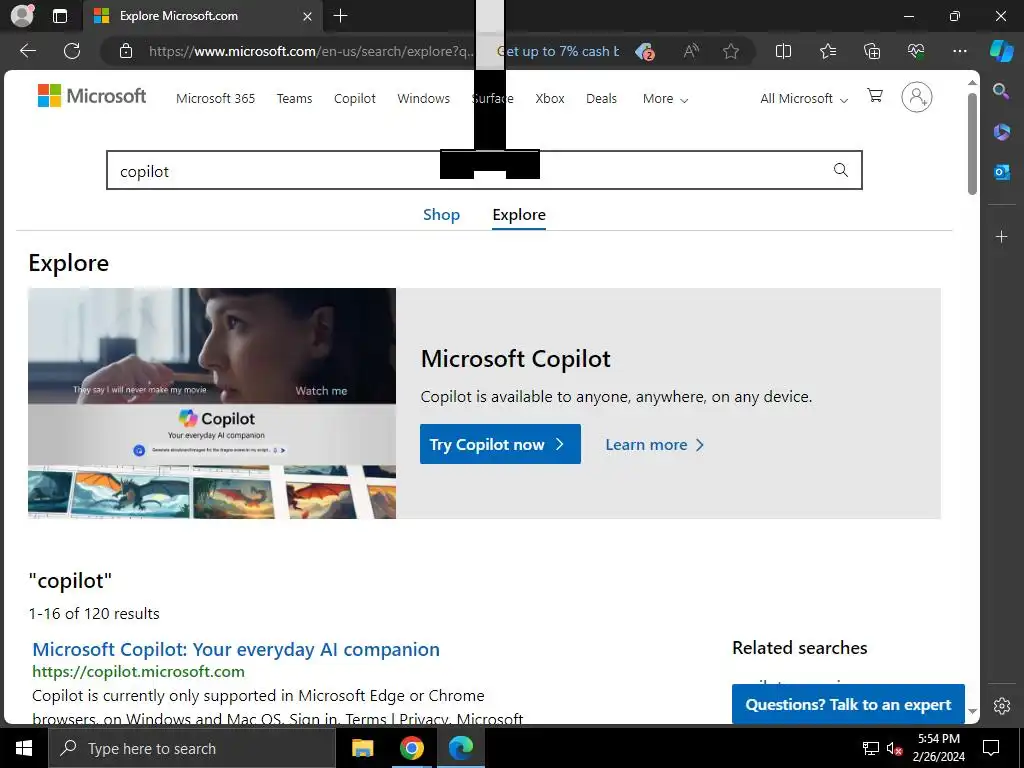Open Windows nav item
This screenshot has height=768, width=1024.
[x=423, y=99]
